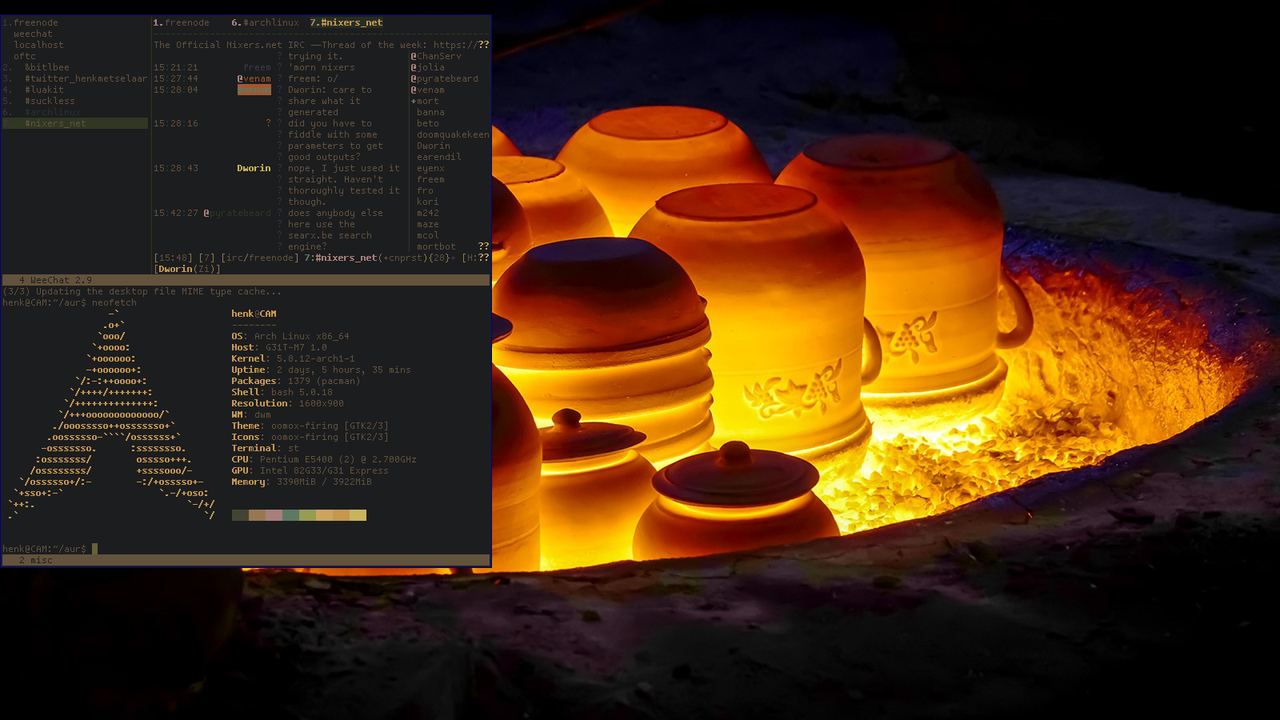Click the 'neofetch' command text
Viewport: 1280px width, 720px height.
point(114,303)
